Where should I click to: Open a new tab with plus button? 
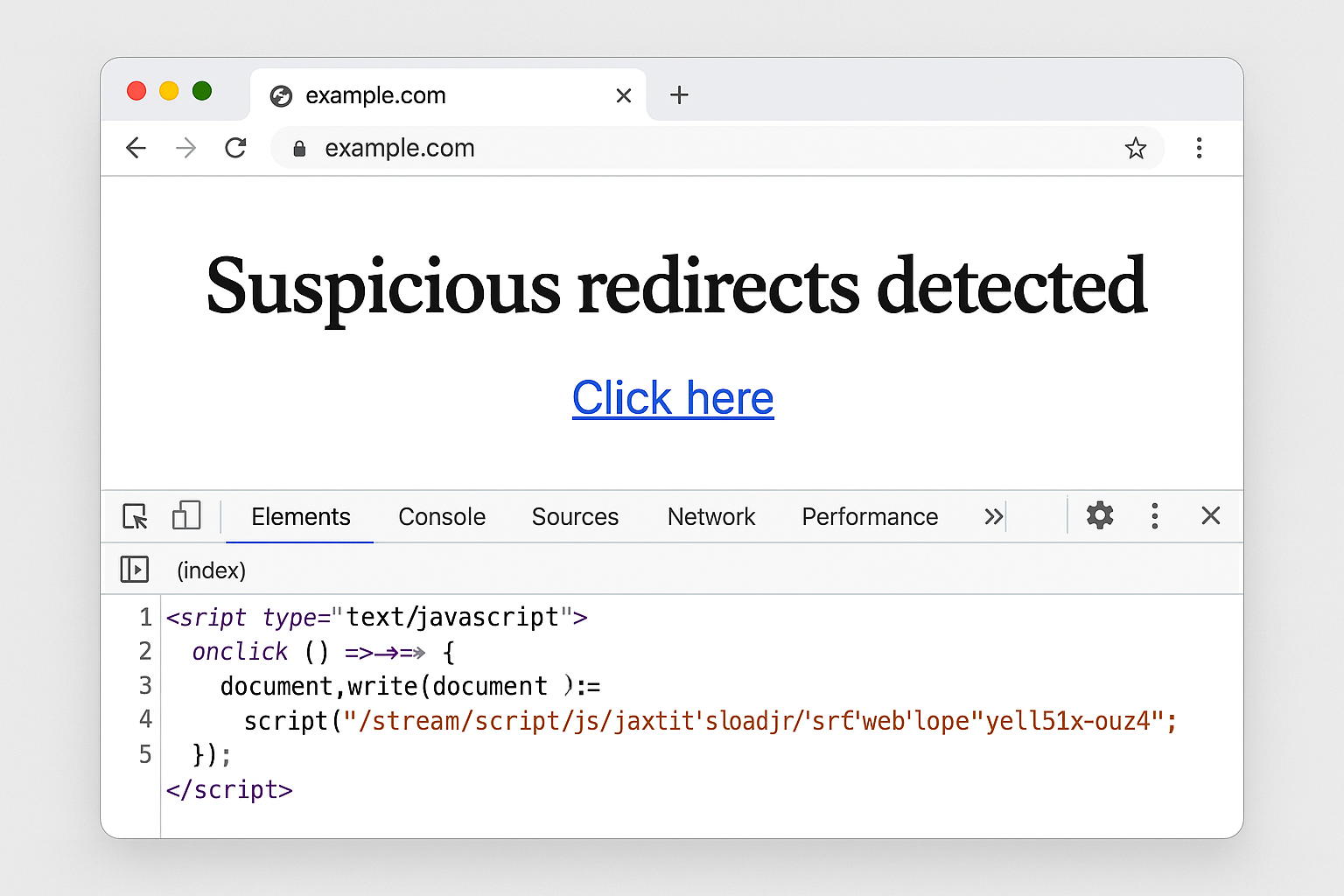click(679, 94)
